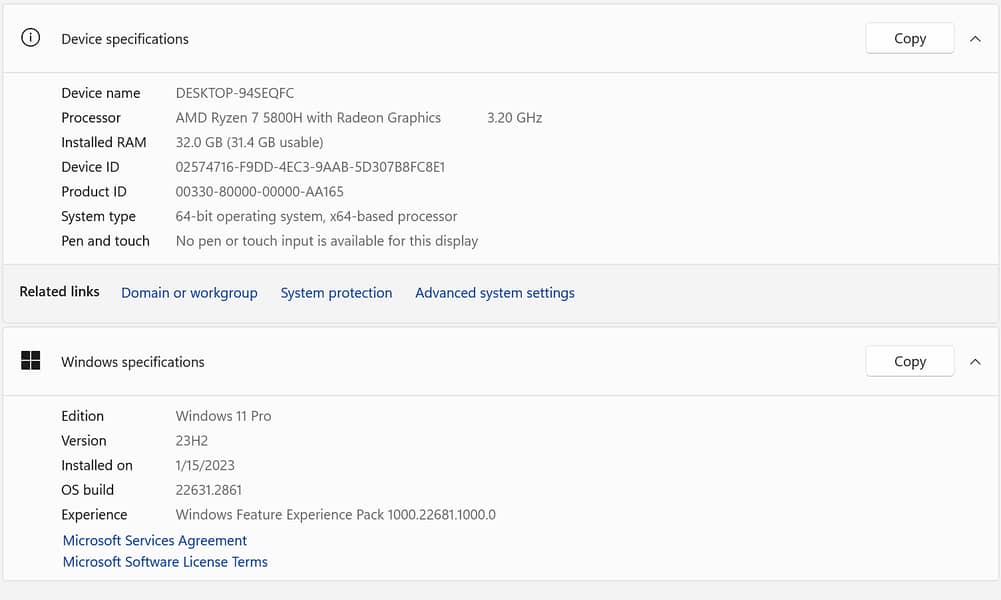Image resolution: width=1001 pixels, height=600 pixels.
Task: Click the Device specifications heading text
Action: (x=125, y=39)
